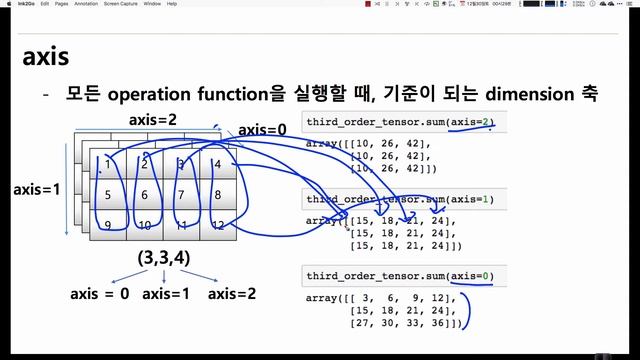Viewport: 640px width, 360px height.
Task: Open the Edit menu
Action: (x=44, y=4)
